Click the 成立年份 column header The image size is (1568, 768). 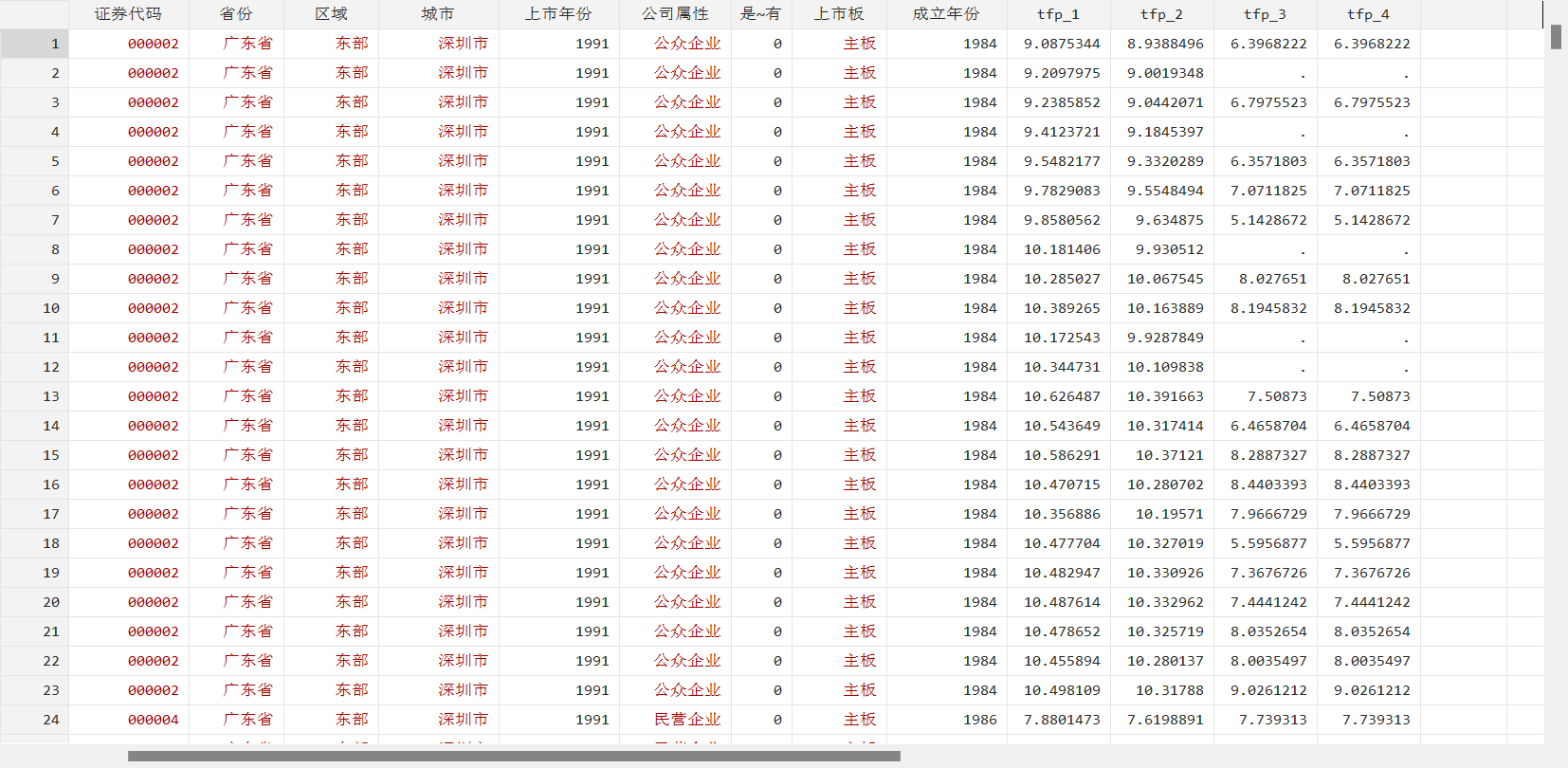coord(945,14)
